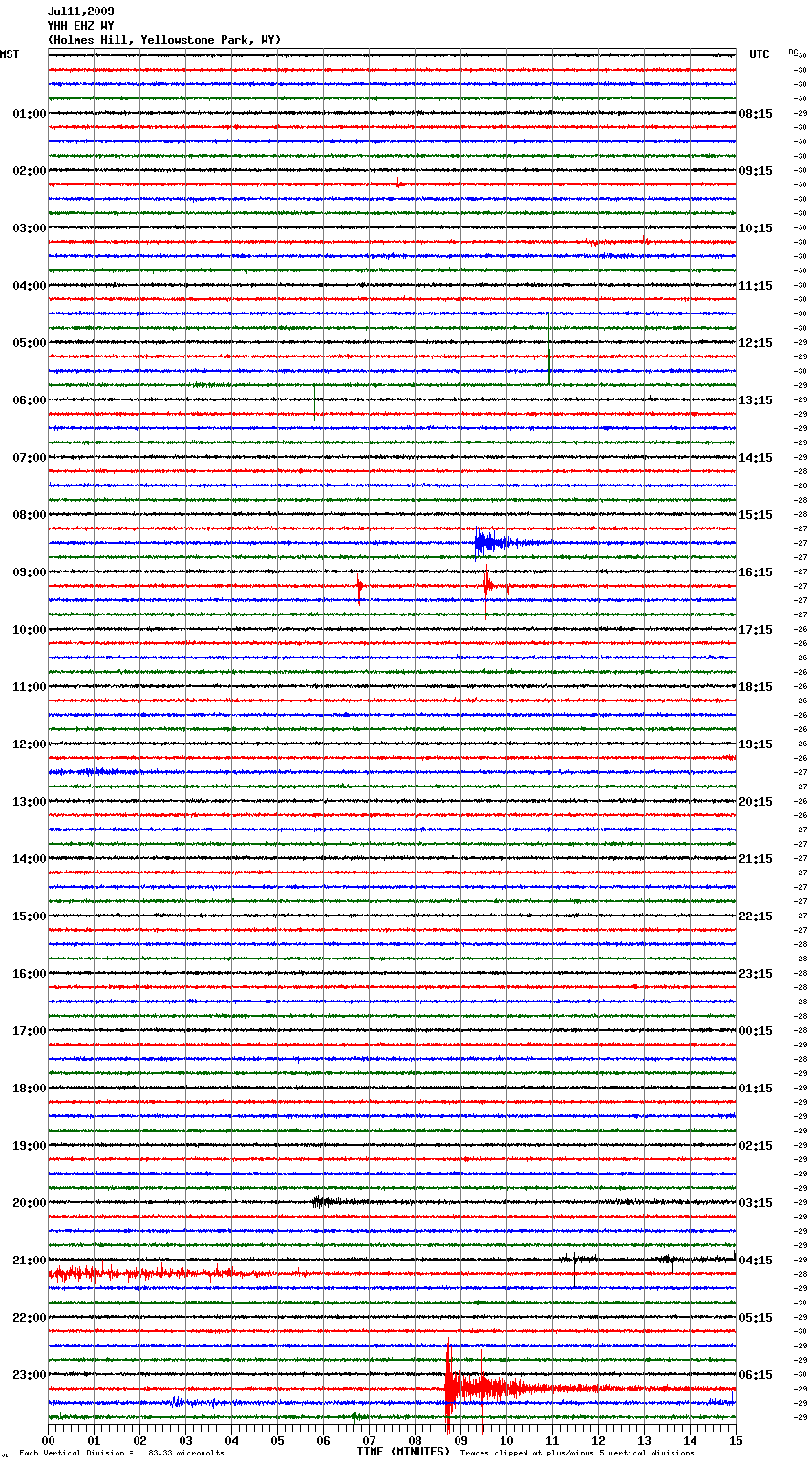Click the MST timezone label
Viewport: 812px width, 1466px height.
(10, 54)
